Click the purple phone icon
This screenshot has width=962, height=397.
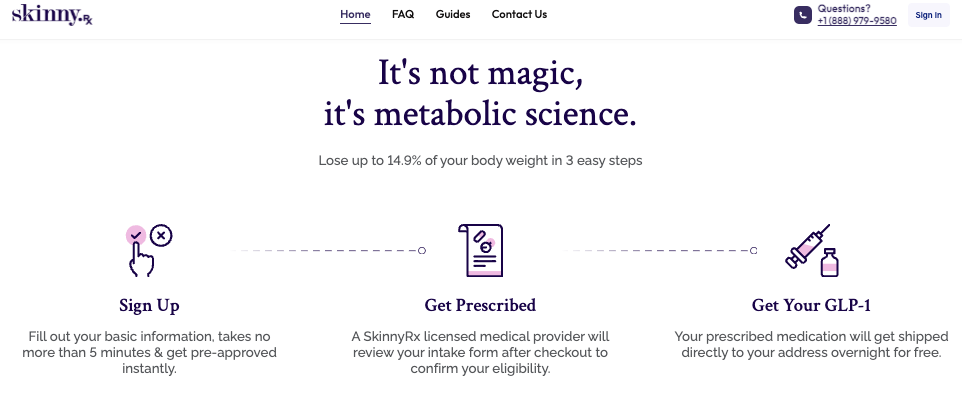tap(802, 15)
